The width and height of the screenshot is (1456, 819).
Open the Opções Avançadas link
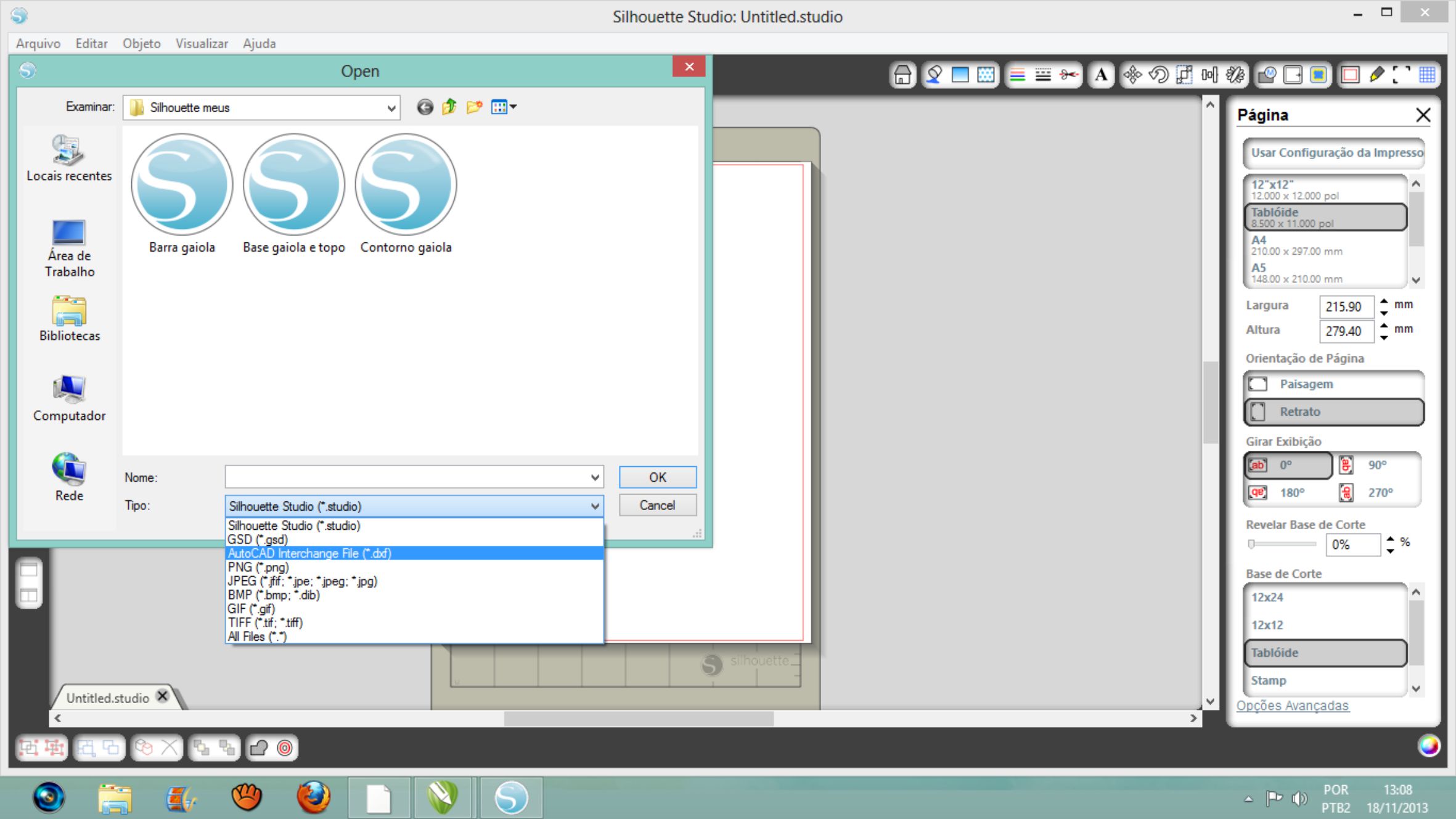tap(1293, 706)
